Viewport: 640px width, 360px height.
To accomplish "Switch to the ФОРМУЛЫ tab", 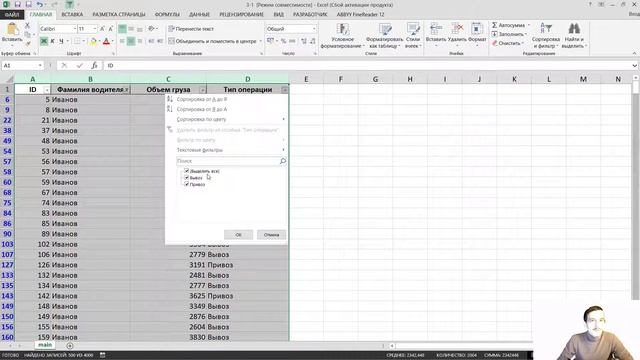I will pos(167,15).
